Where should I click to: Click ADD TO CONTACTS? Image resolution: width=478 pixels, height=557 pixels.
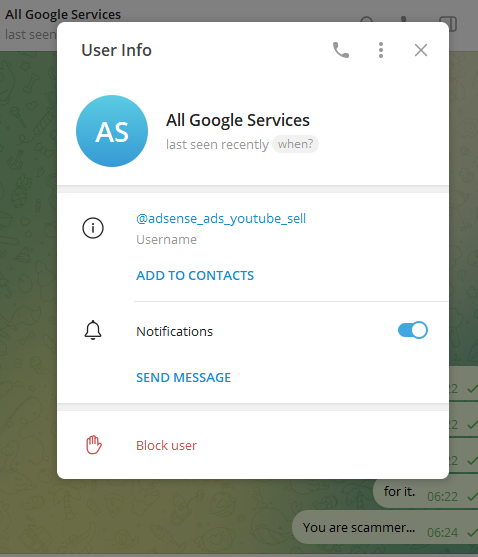click(x=195, y=275)
